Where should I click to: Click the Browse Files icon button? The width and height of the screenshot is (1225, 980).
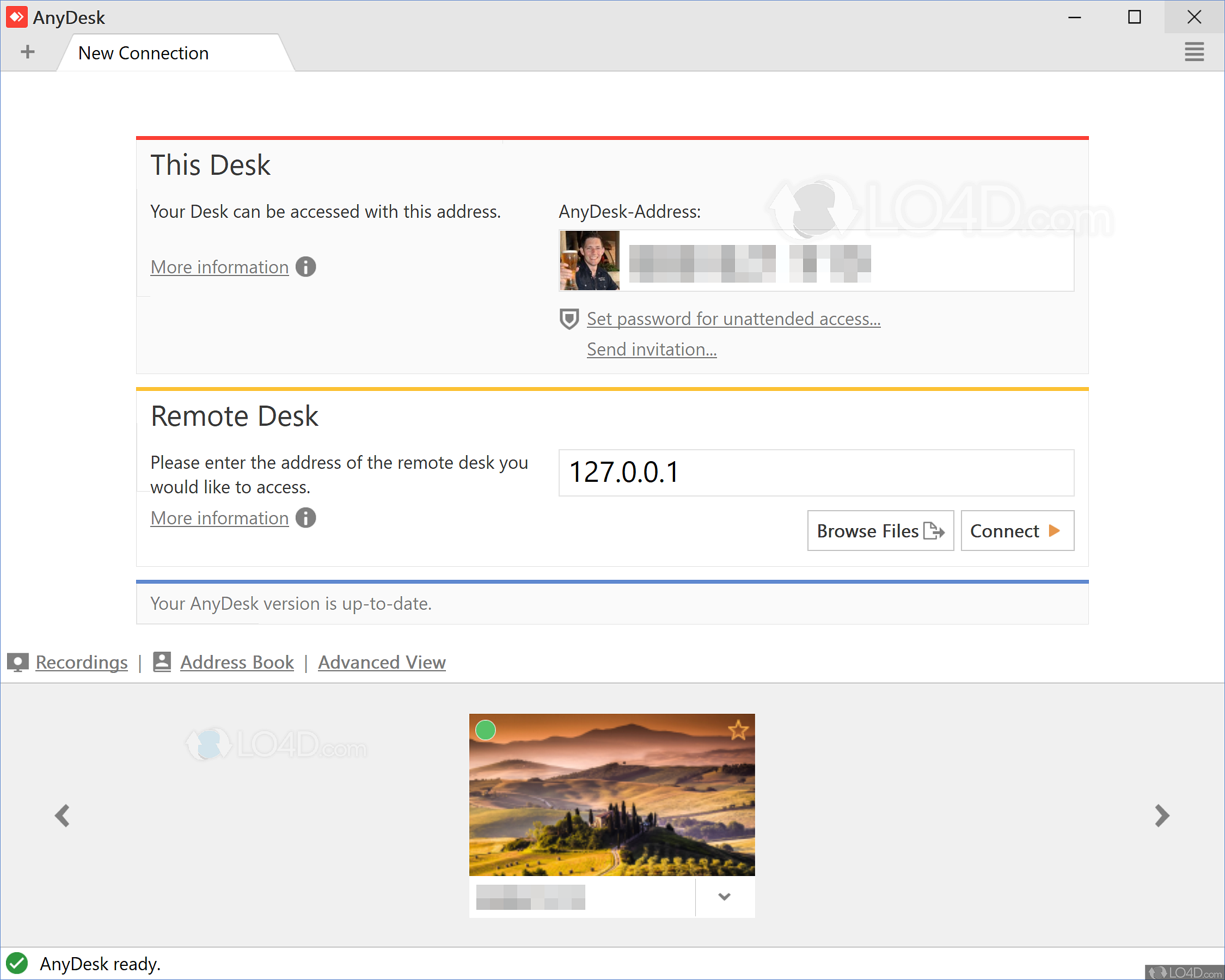tap(877, 531)
